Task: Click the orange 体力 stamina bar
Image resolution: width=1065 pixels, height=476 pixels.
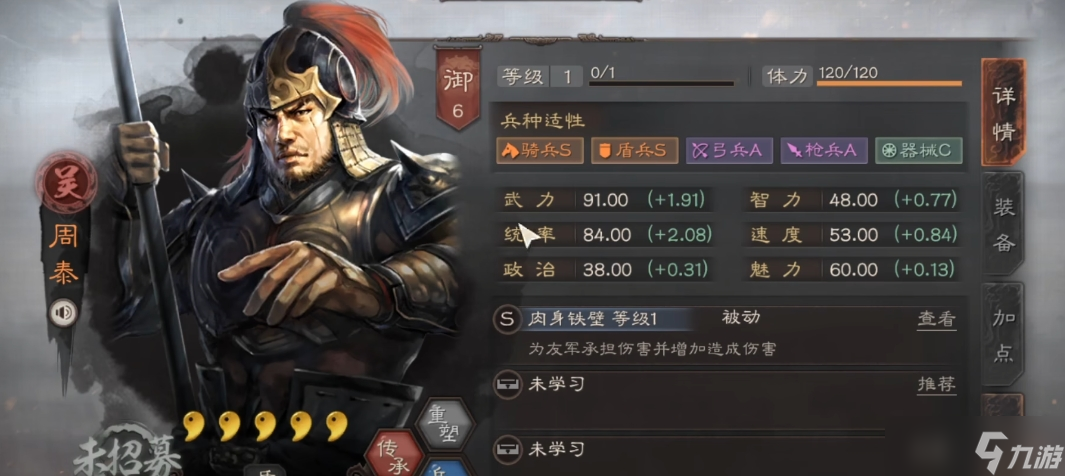Action: 889,84
